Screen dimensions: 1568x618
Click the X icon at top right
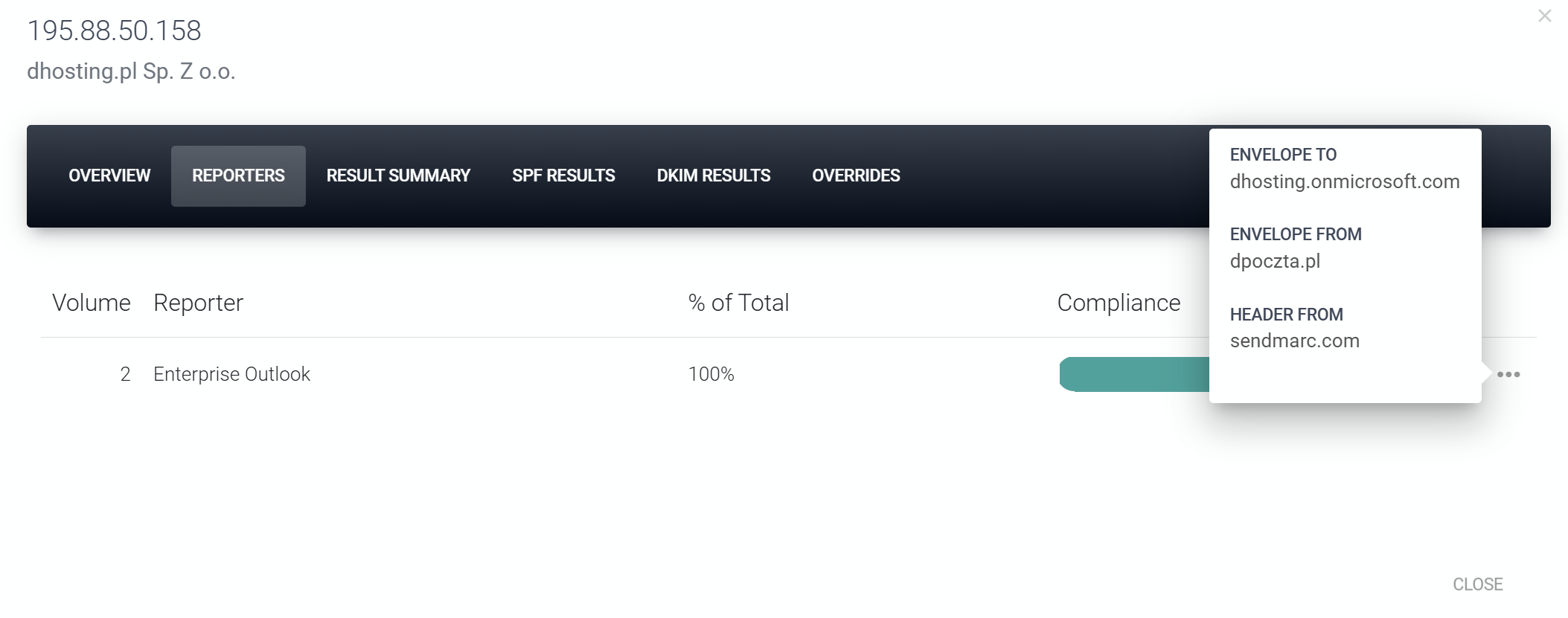1544,16
